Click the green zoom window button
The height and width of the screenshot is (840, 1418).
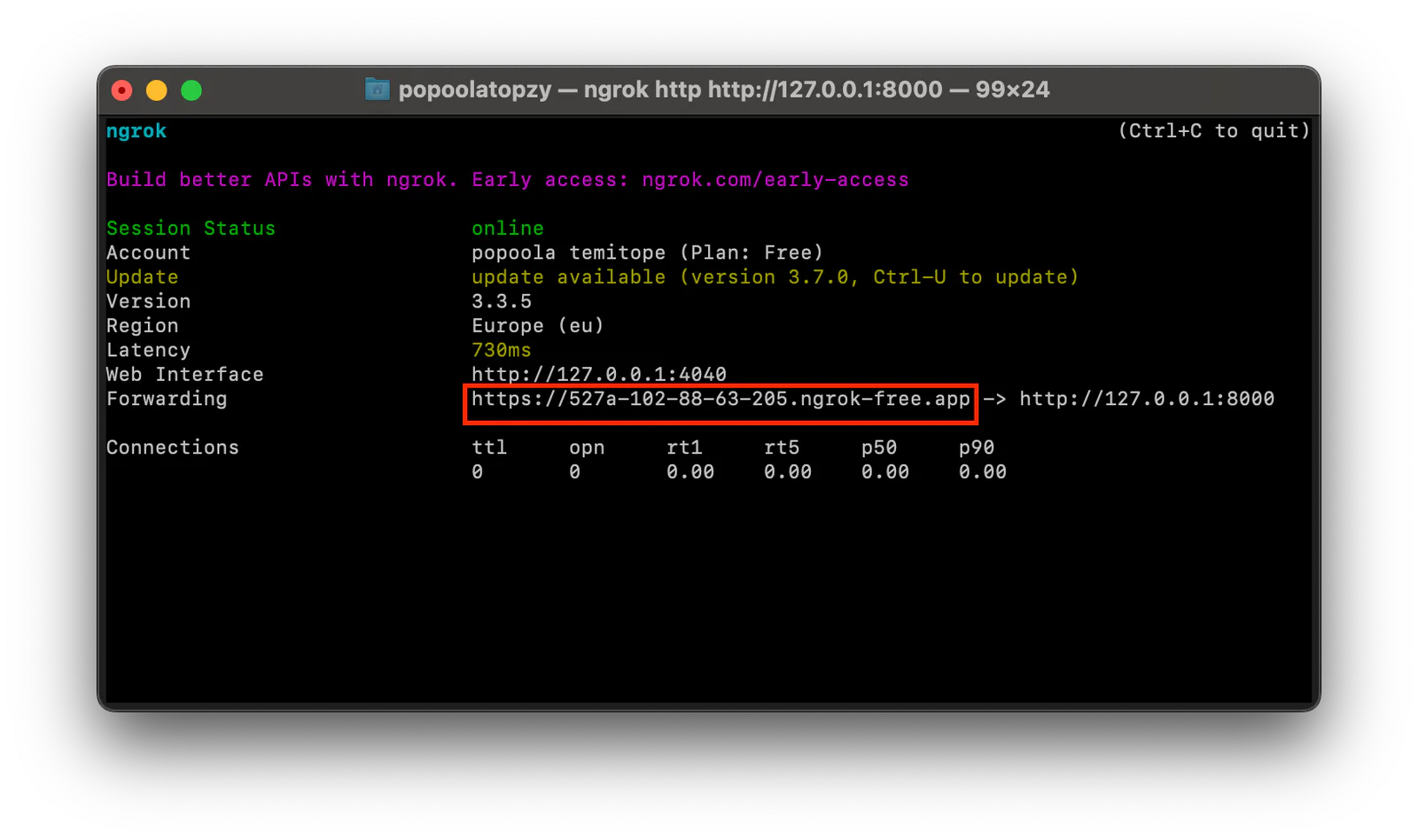[x=191, y=90]
